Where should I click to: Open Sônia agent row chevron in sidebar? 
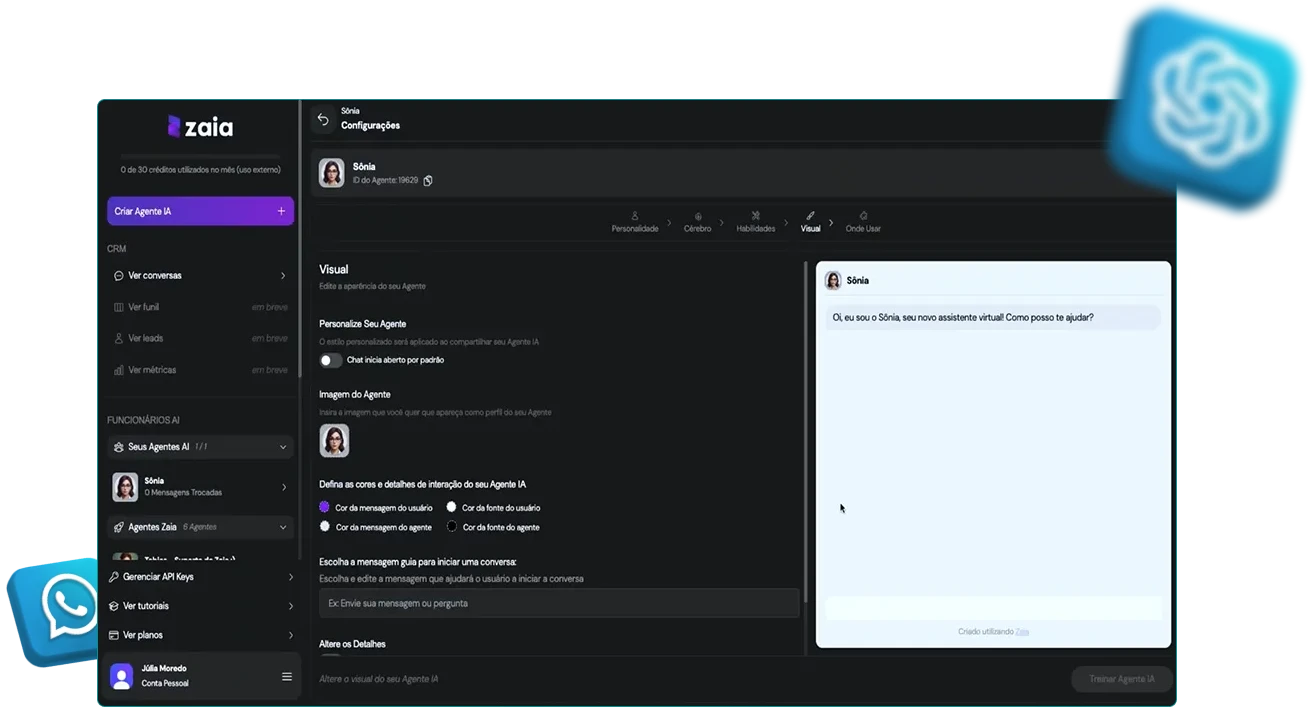(284, 488)
